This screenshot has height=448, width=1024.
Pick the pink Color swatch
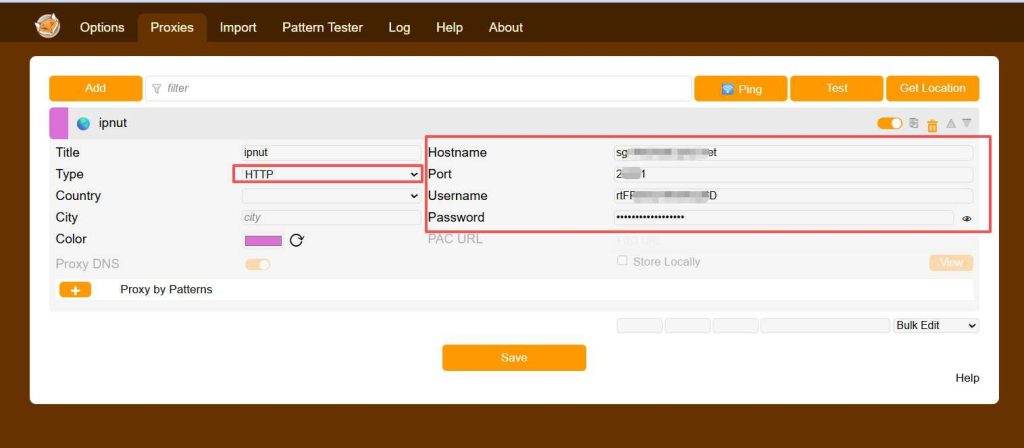pyautogui.click(x=263, y=240)
